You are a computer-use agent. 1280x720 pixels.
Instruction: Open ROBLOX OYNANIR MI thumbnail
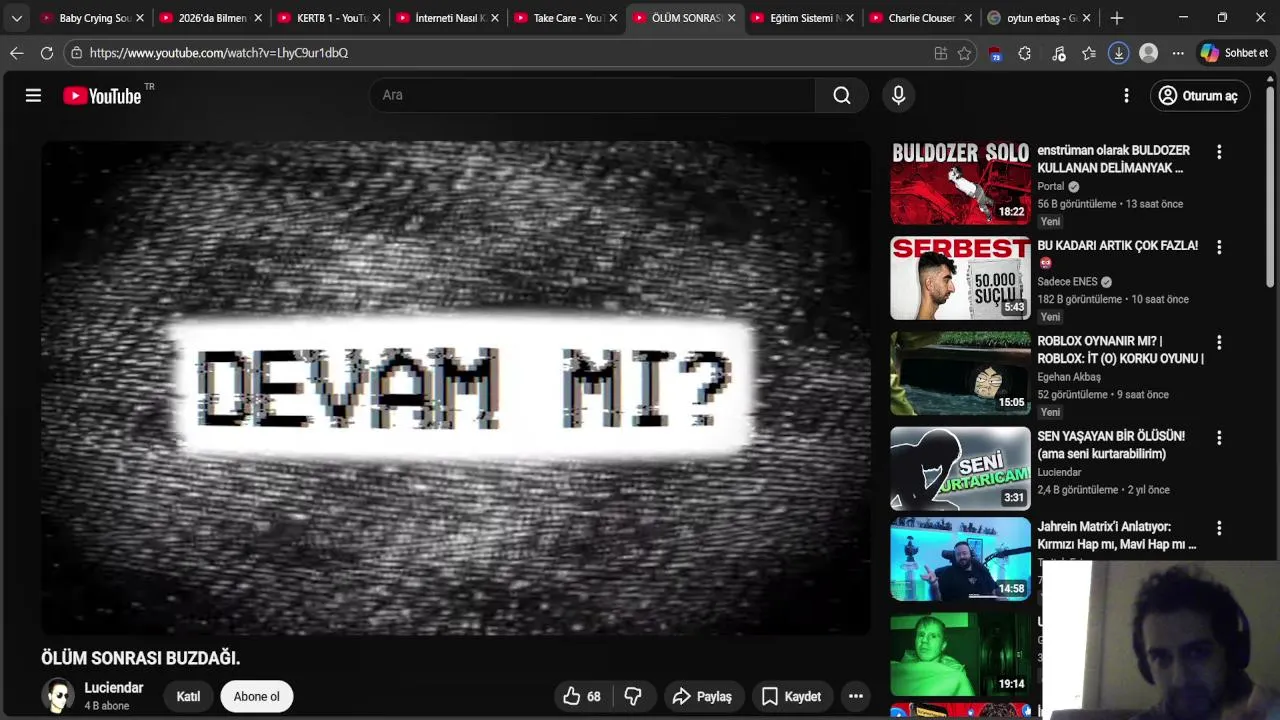point(960,373)
